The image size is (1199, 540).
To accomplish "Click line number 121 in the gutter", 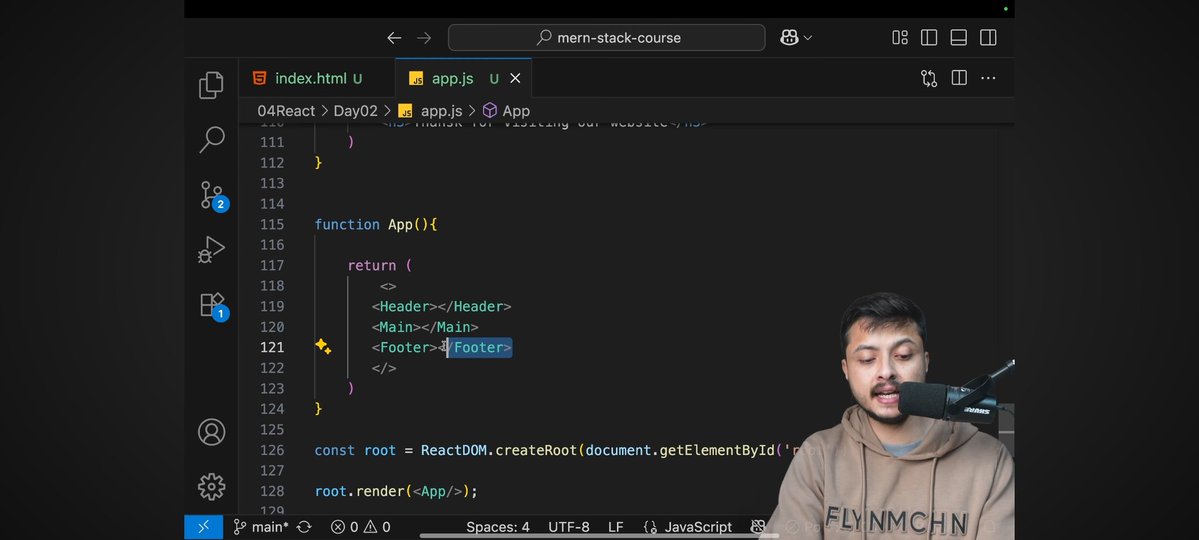I will tap(271, 347).
